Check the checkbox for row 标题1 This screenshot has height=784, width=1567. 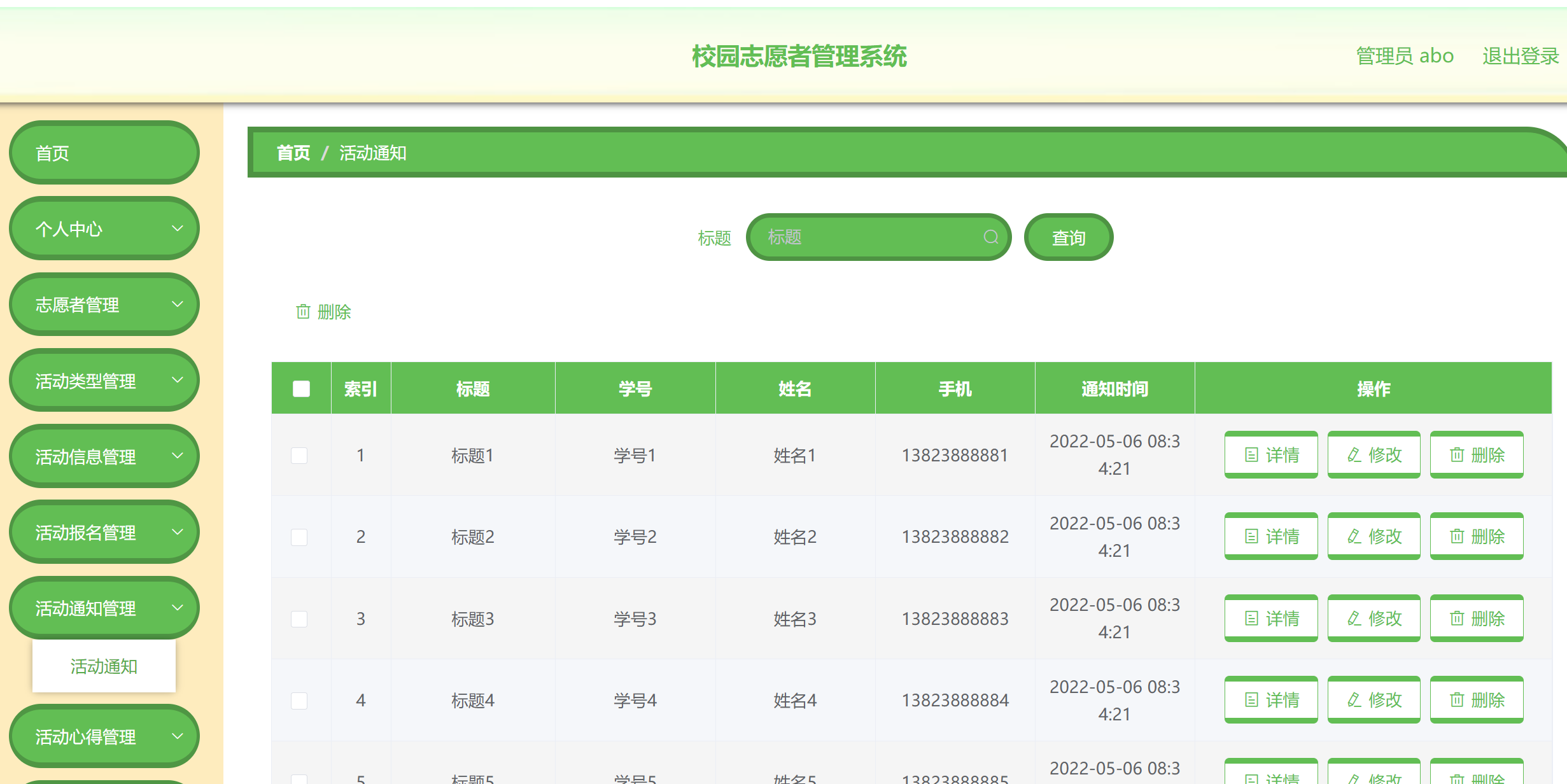coord(299,455)
